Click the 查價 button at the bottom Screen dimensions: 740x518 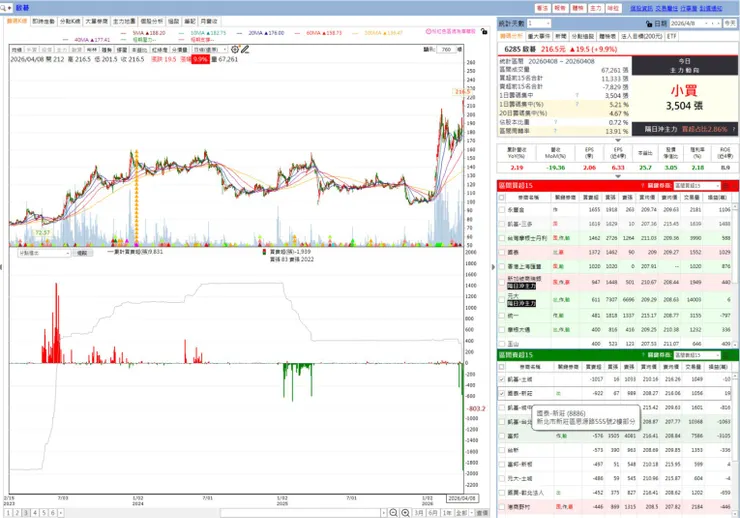[482, 512]
